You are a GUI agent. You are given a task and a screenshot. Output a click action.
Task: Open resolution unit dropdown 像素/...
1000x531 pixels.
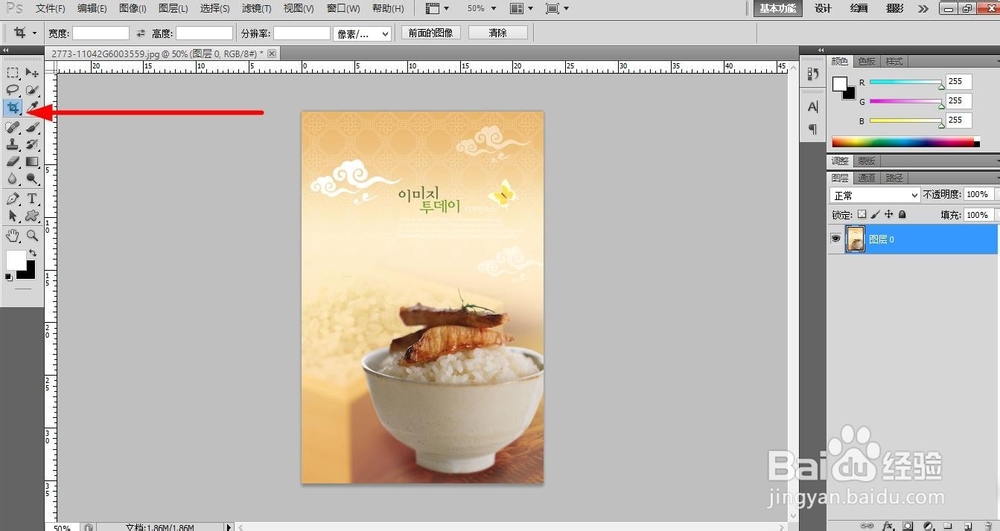coord(362,34)
